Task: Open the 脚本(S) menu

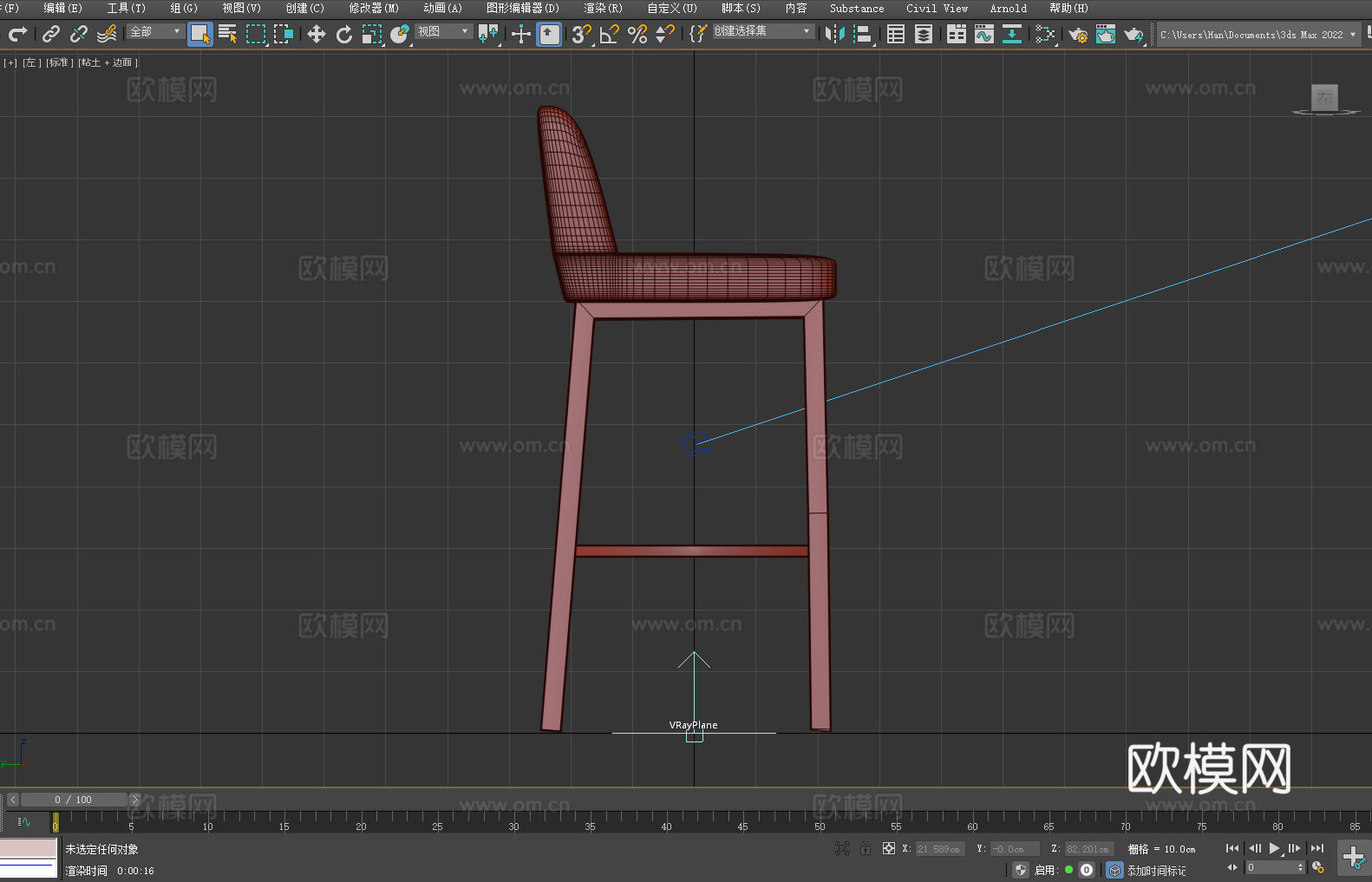Action: 741,8
